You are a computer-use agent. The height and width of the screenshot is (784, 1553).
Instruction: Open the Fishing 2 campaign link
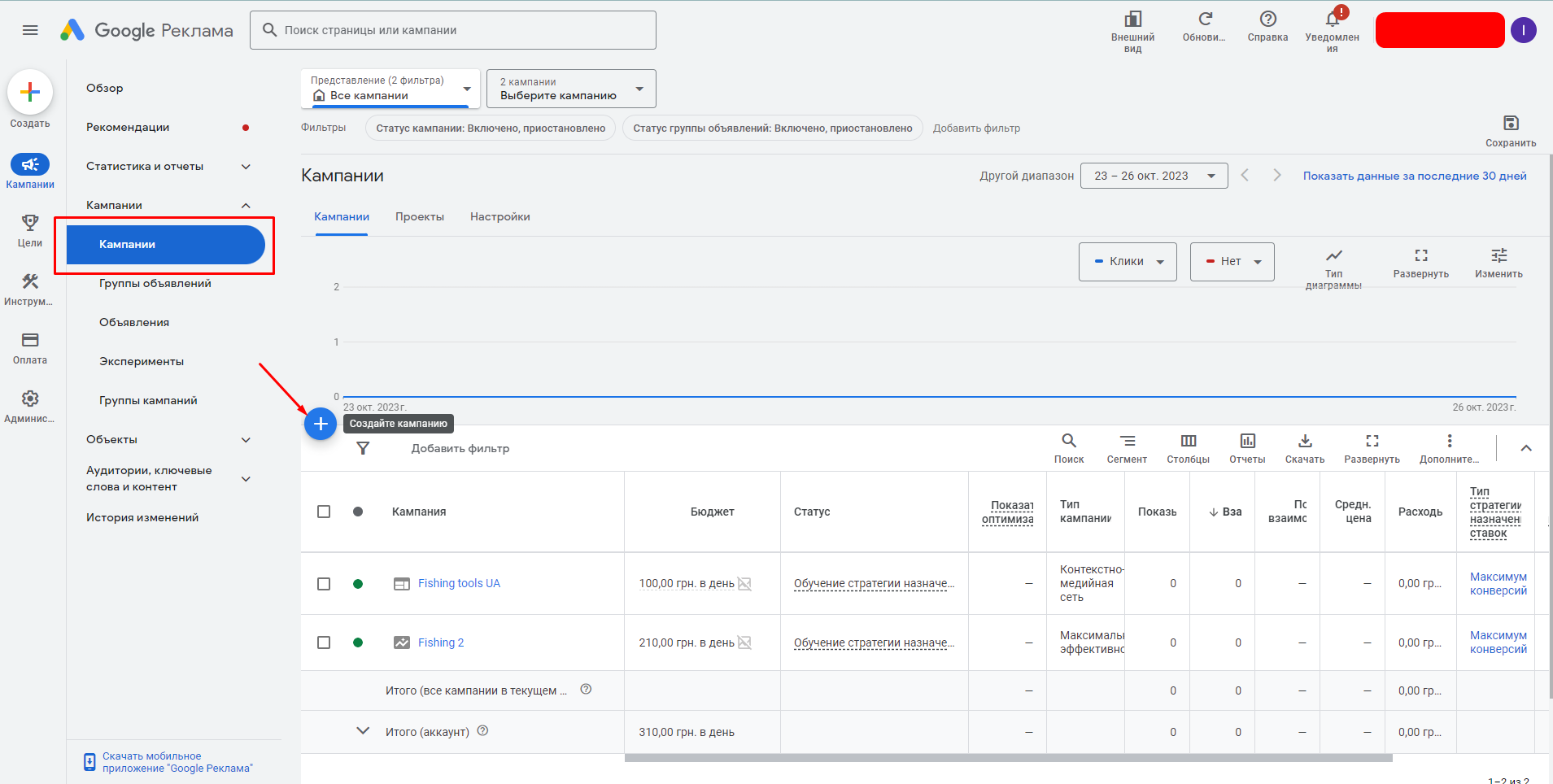(441, 642)
